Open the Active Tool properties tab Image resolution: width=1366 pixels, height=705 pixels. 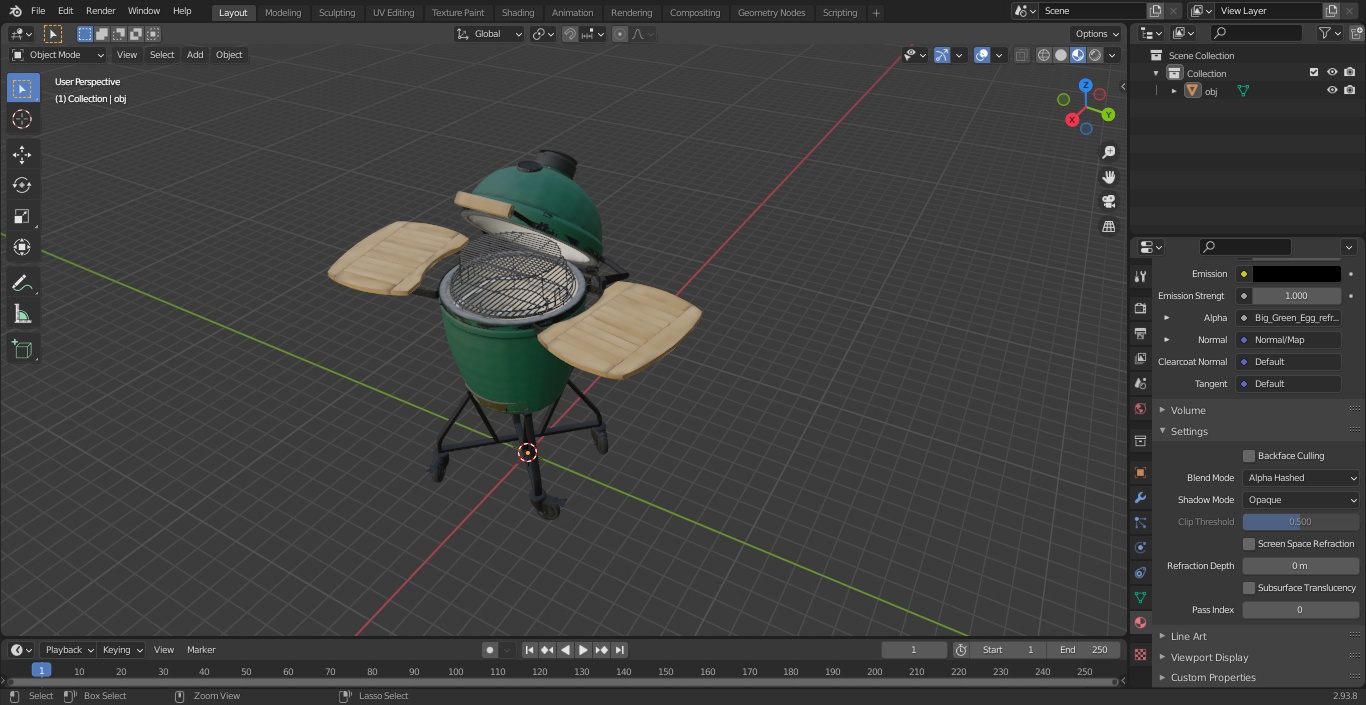coord(1140,276)
